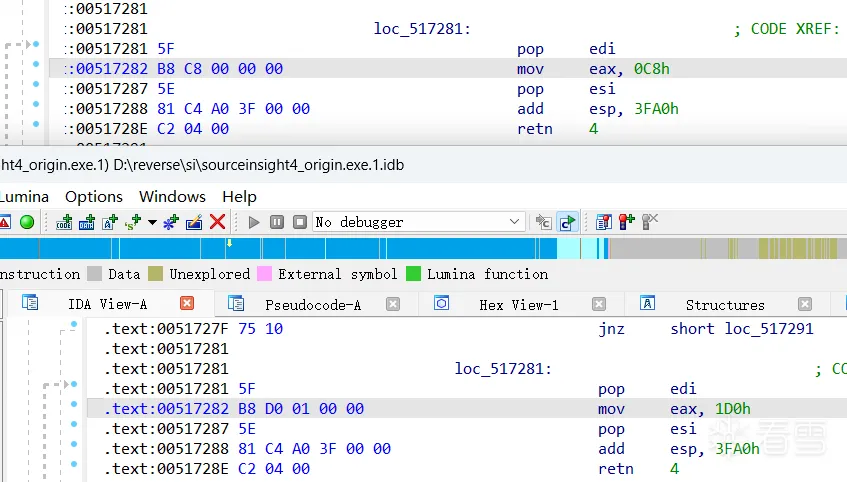Click bytes 'B8 D0 01 00 00' in lower view
Viewport: 847px width, 482px height.
point(301,409)
